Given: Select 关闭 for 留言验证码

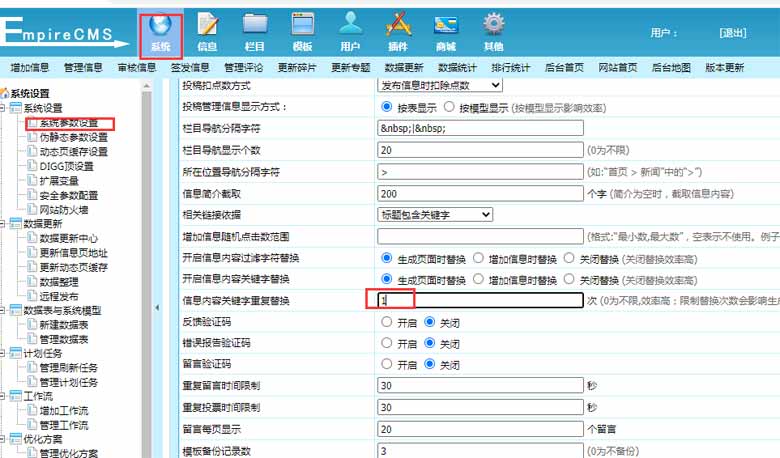Looking at the screenshot, I should (x=430, y=364).
